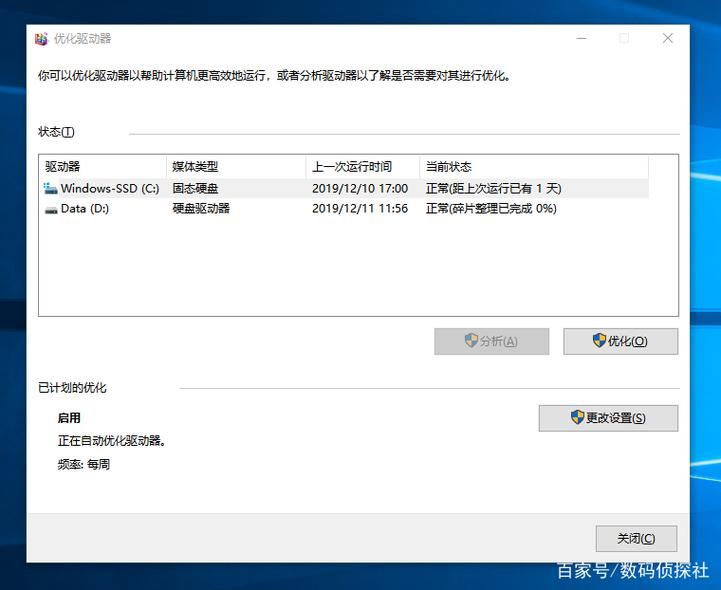
Task: Click shield icon on 优化(O) button
Action: [x=599, y=341]
